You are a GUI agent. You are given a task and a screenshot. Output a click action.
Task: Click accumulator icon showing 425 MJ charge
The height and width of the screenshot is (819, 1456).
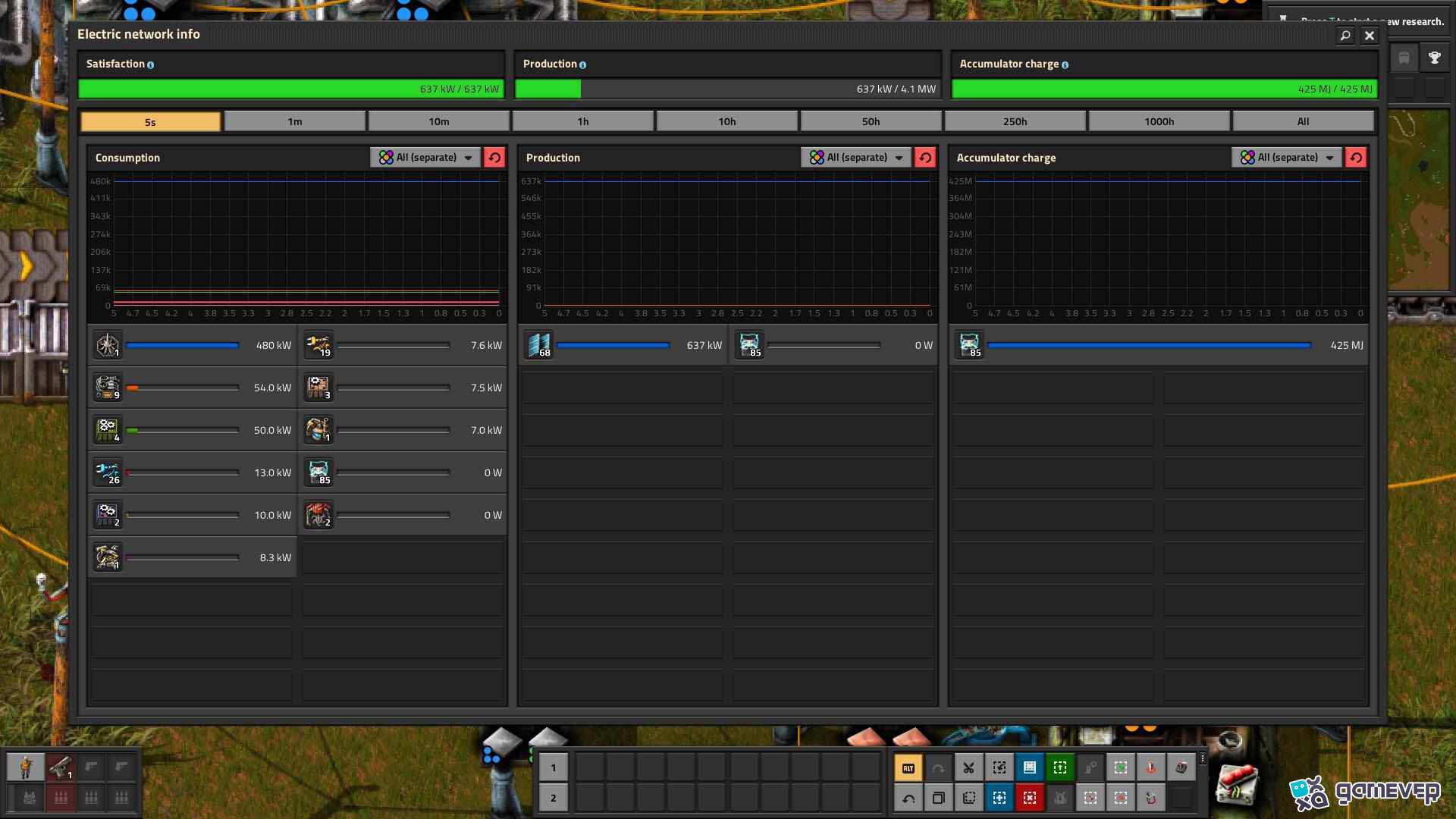pos(969,345)
